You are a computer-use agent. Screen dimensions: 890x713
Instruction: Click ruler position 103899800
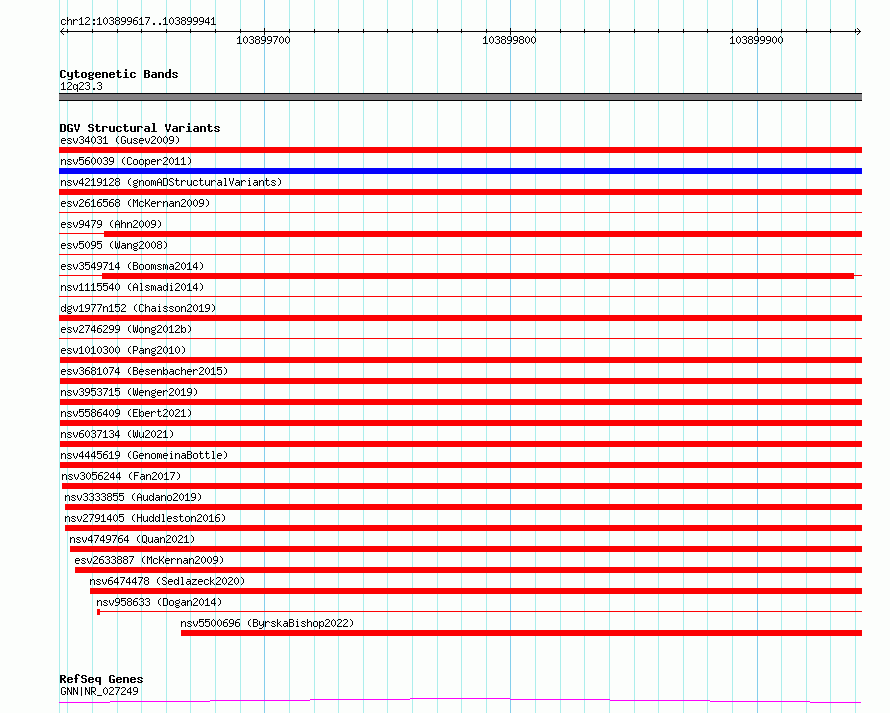pyautogui.click(x=509, y=40)
